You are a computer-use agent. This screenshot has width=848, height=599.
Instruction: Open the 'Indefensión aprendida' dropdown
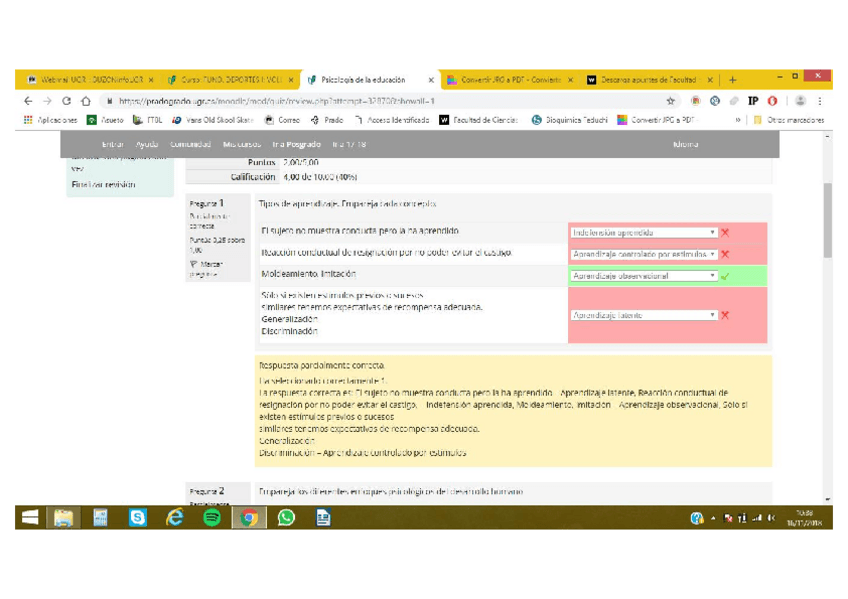tap(643, 232)
